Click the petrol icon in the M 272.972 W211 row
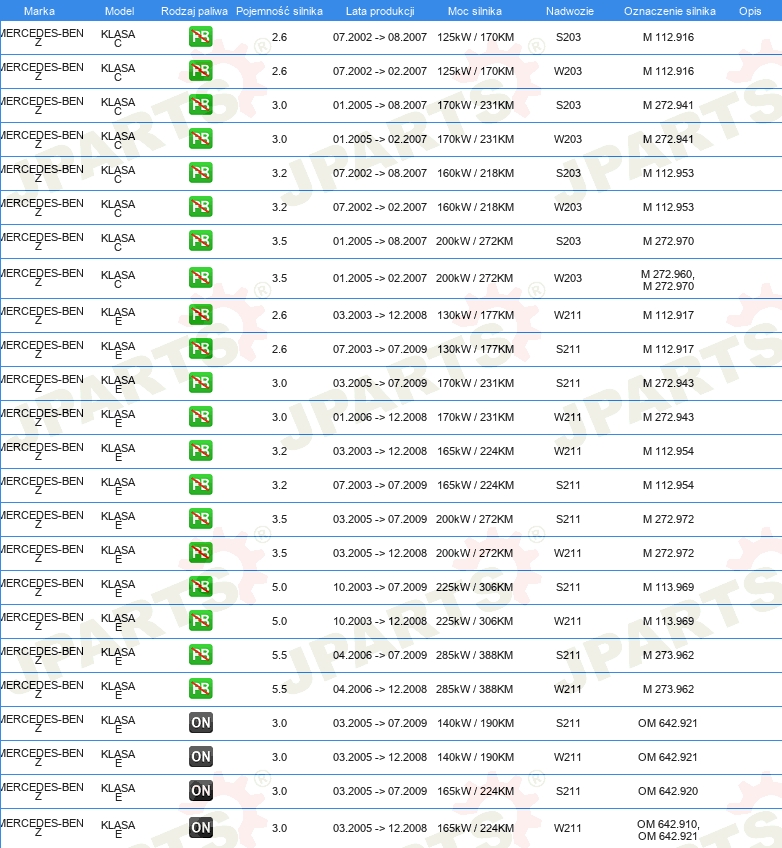Screen dimensions: 782x848 coord(201,553)
